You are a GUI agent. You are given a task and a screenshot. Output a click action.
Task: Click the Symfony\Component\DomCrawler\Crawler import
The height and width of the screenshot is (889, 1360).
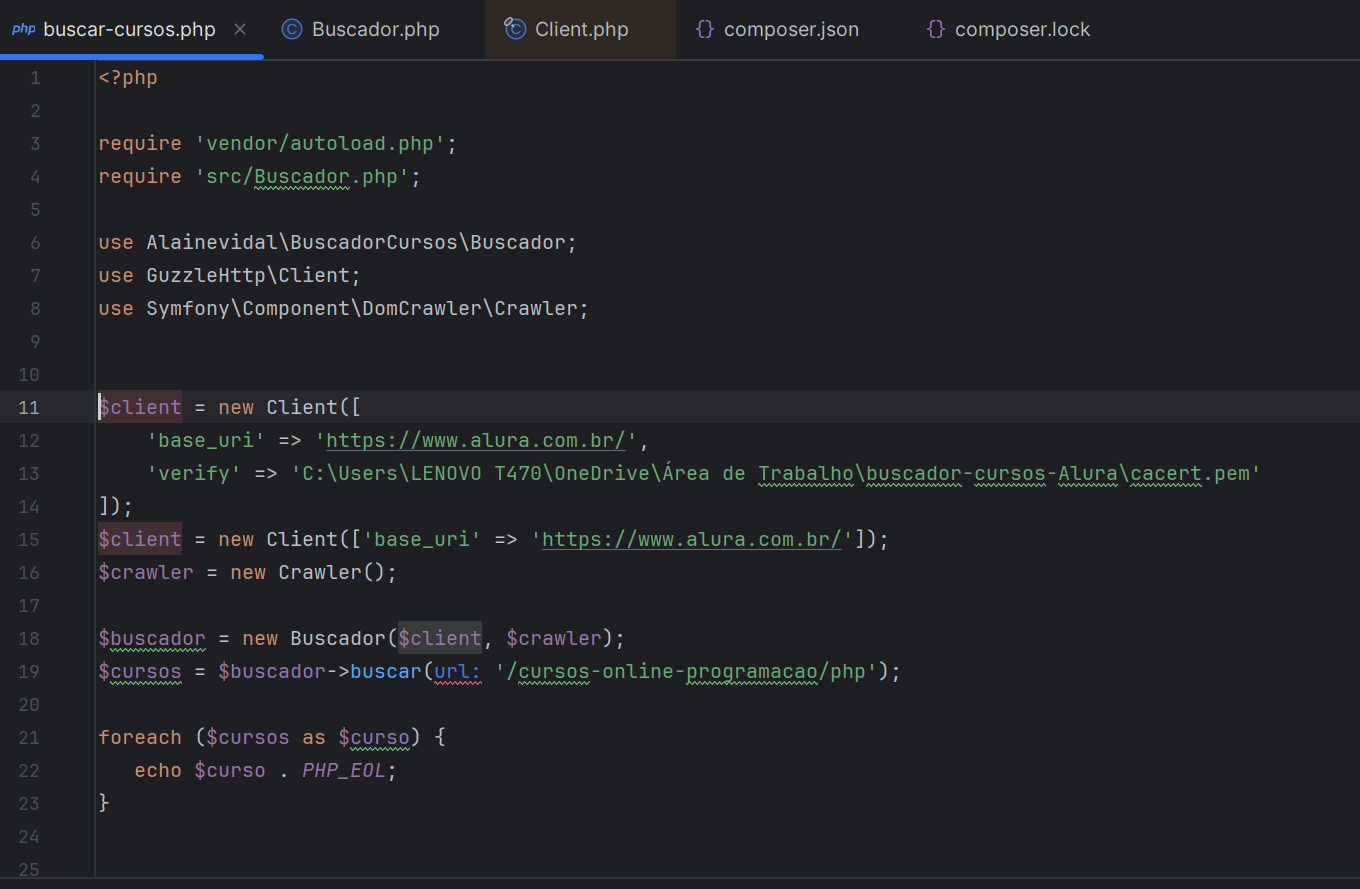click(x=362, y=308)
